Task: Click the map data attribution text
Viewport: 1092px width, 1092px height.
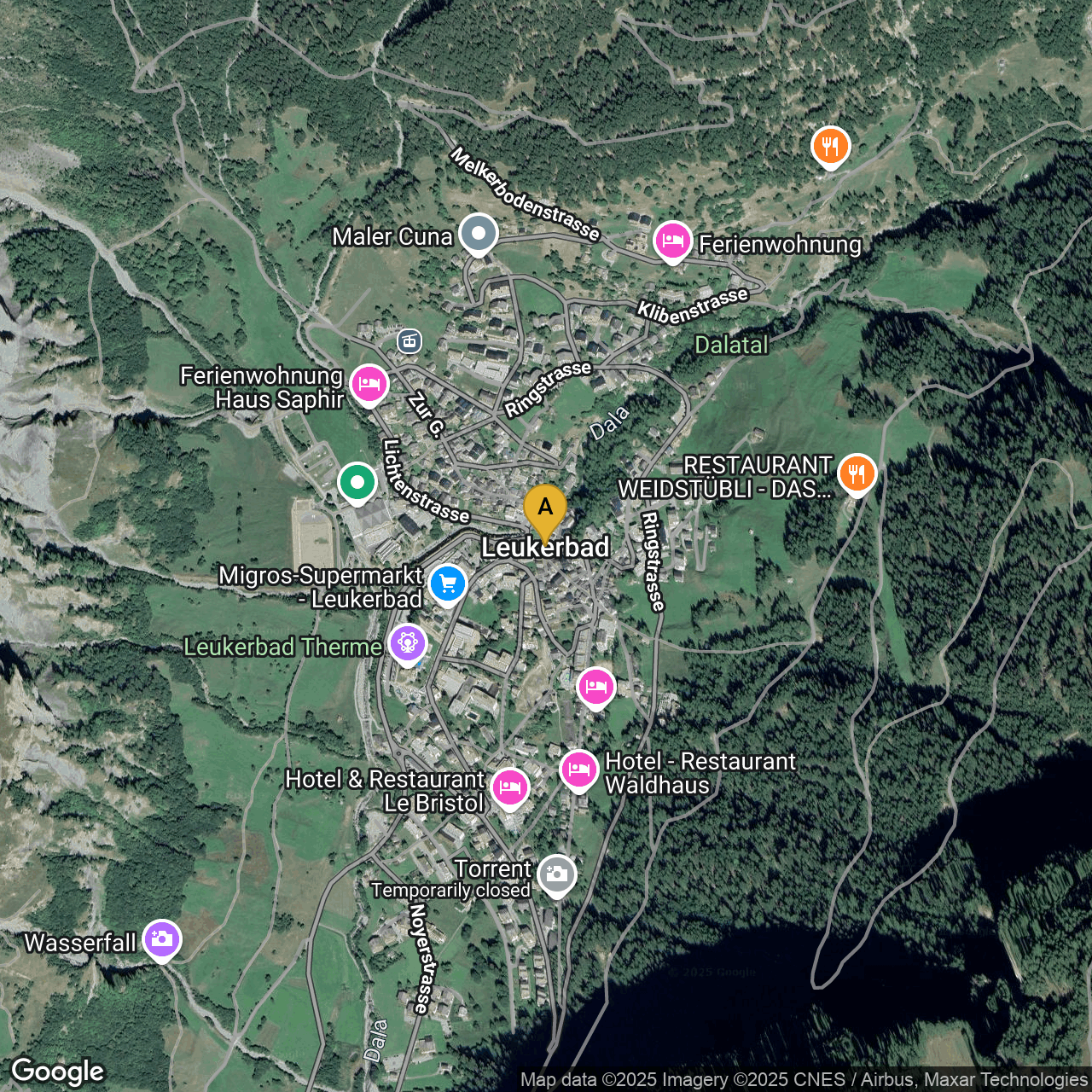Action: pos(804,1079)
